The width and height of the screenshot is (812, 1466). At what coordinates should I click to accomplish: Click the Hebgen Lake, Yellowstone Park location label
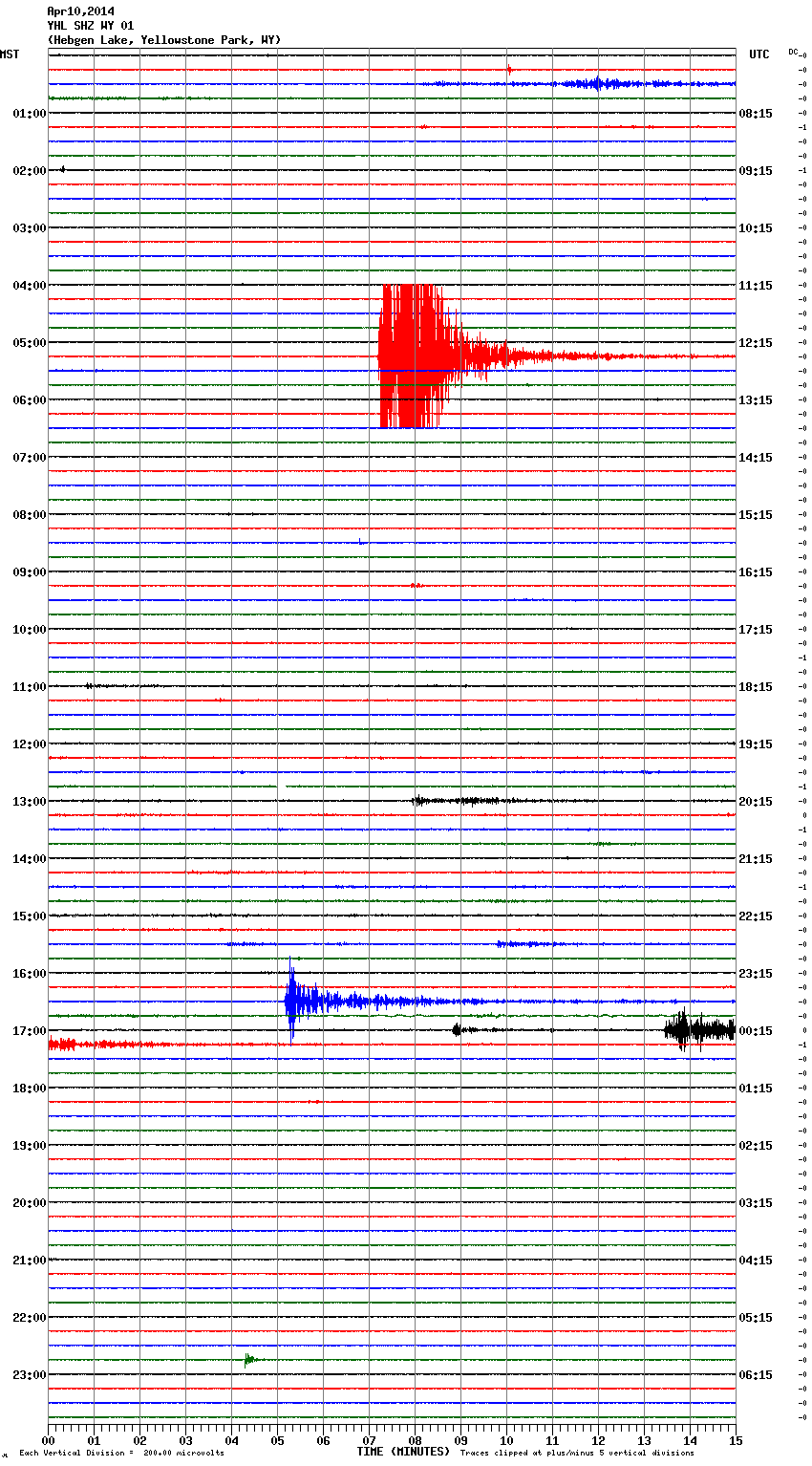[164, 40]
